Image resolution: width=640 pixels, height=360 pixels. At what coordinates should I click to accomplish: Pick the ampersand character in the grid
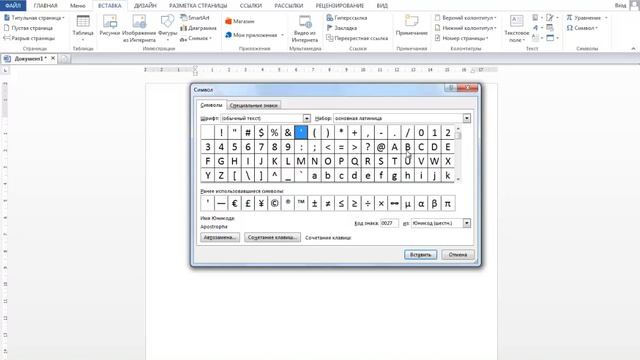point(288,132)
